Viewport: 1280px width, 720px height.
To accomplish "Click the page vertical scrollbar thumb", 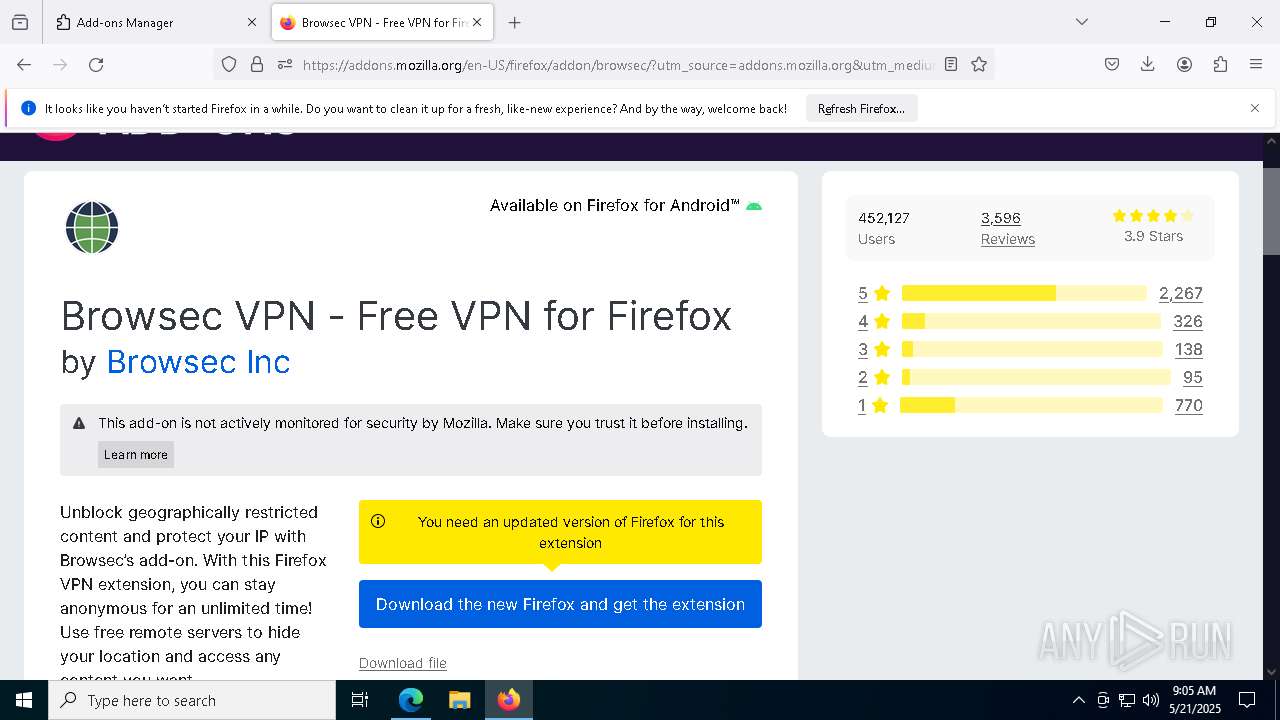I will coord(1272,211).
